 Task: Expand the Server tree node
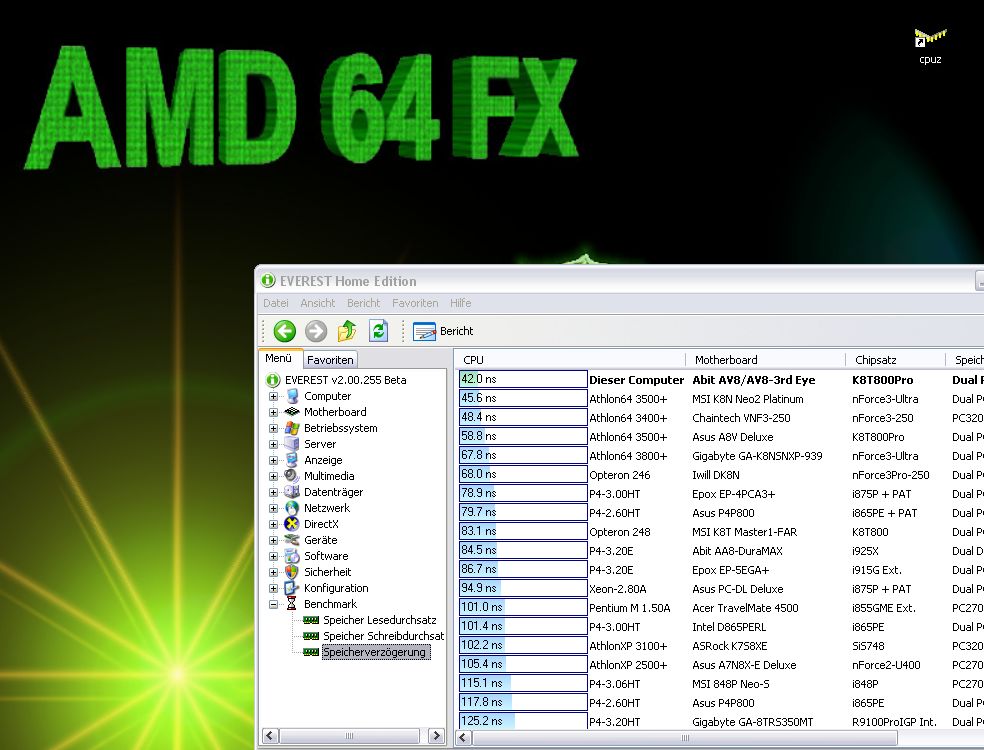(x=274, y=444)
